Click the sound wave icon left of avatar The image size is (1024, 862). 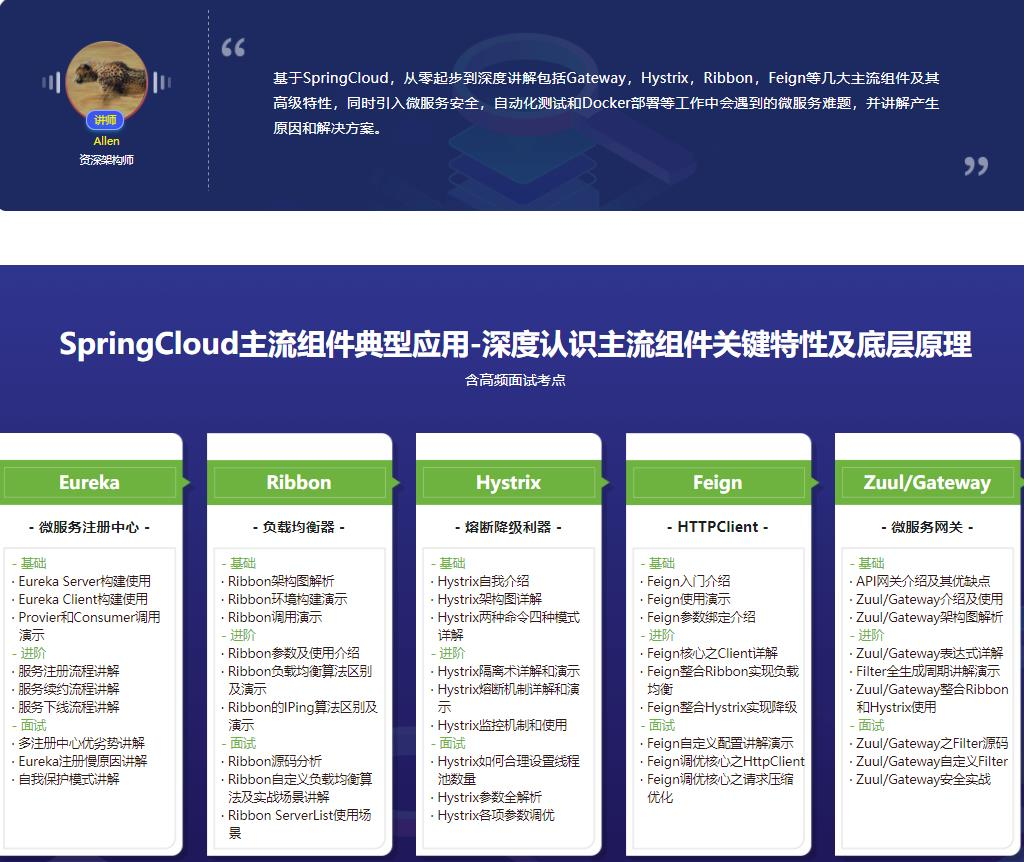(51, 83)
